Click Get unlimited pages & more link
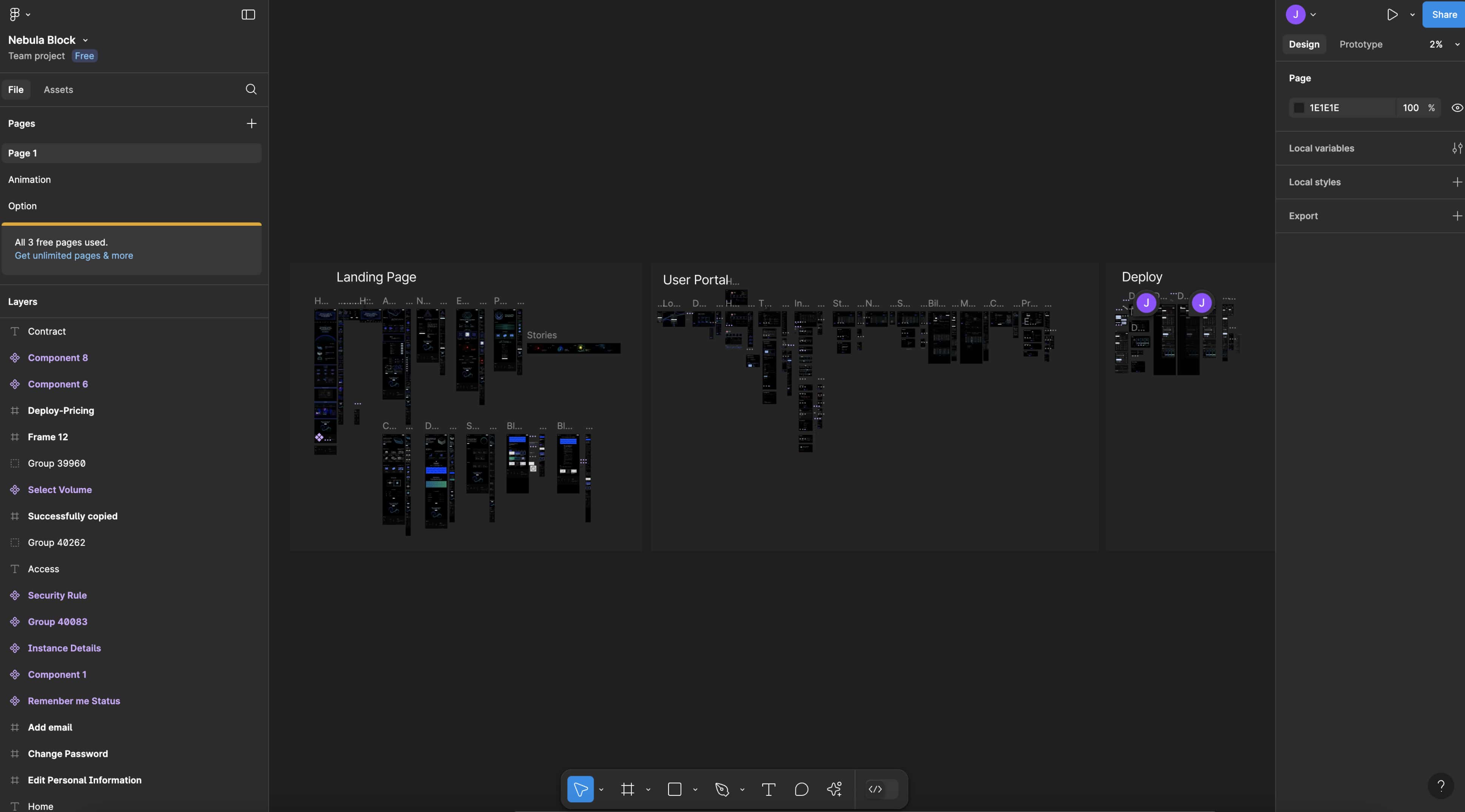The height and width of the screenshot is (812, 1465). coord(74,256)
